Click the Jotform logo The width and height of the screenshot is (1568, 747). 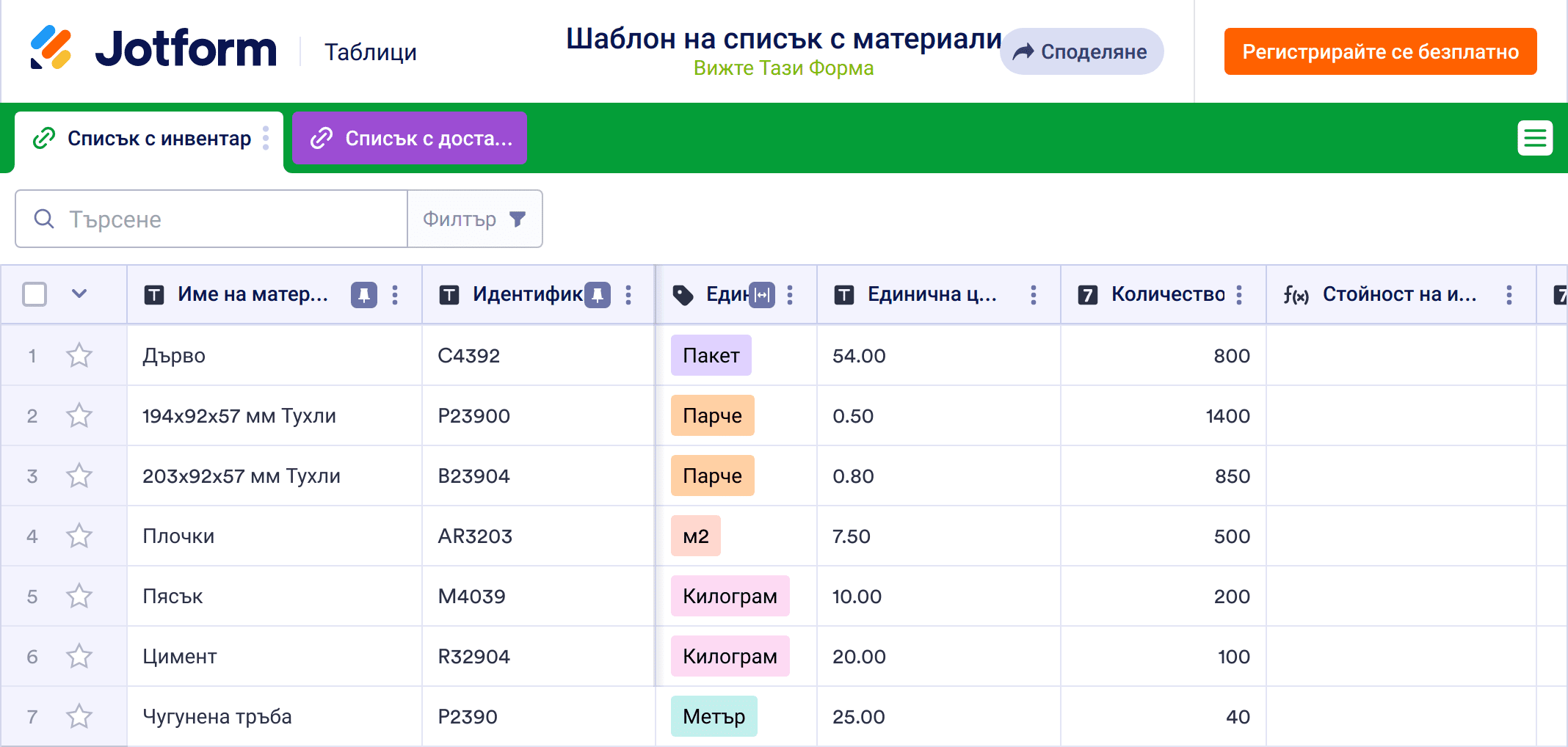pos(153,48)
